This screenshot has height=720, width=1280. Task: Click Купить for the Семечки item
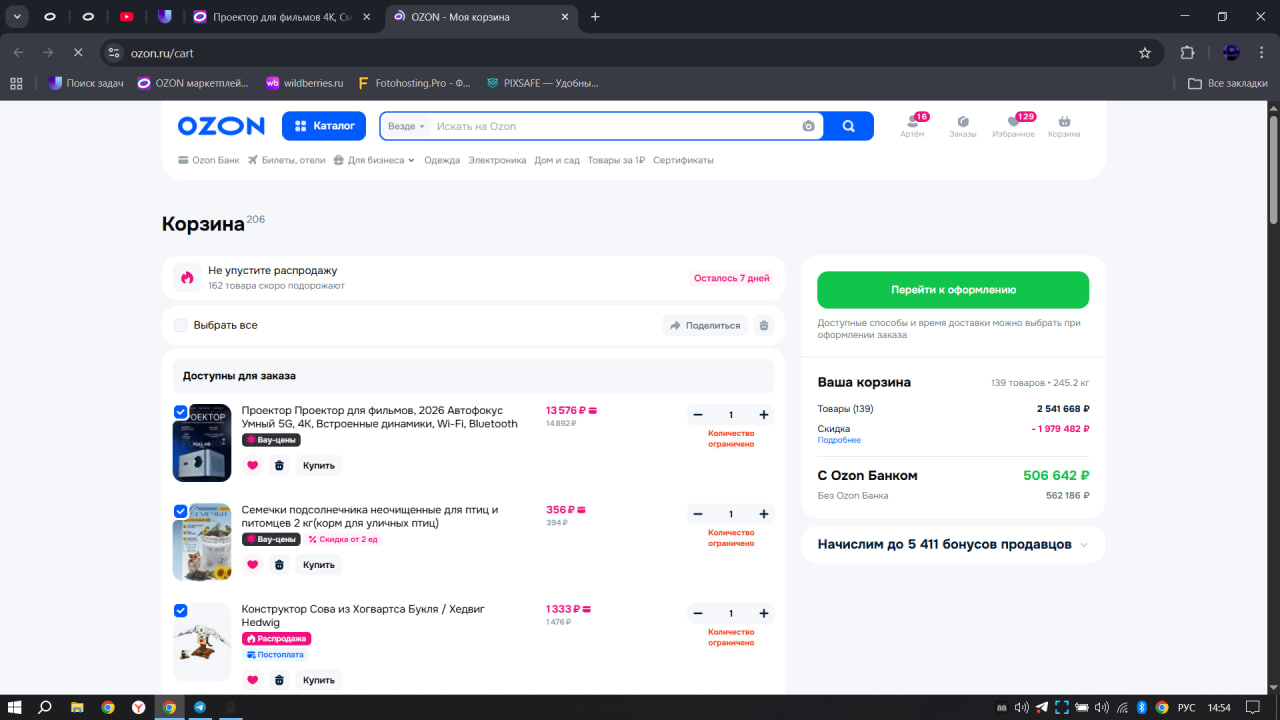click(x=319, y=564)
